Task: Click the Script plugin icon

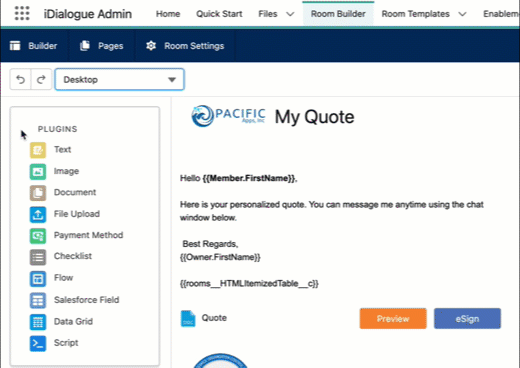Action: [38, 343]
